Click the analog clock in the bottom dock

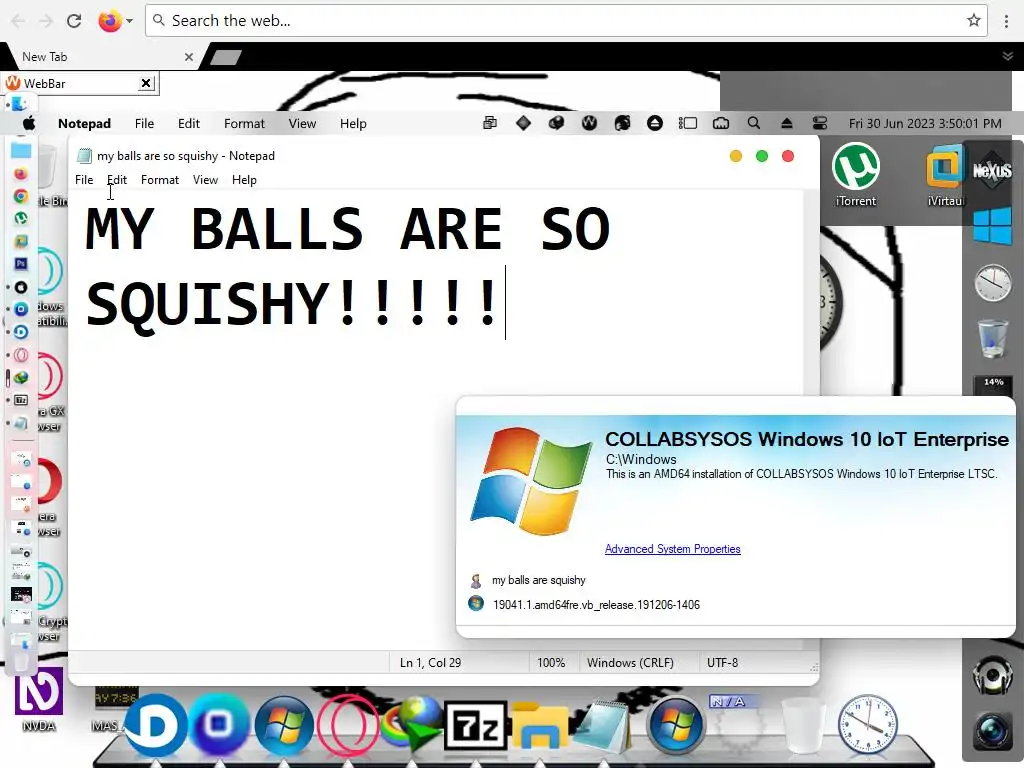[x=867, y=725]
